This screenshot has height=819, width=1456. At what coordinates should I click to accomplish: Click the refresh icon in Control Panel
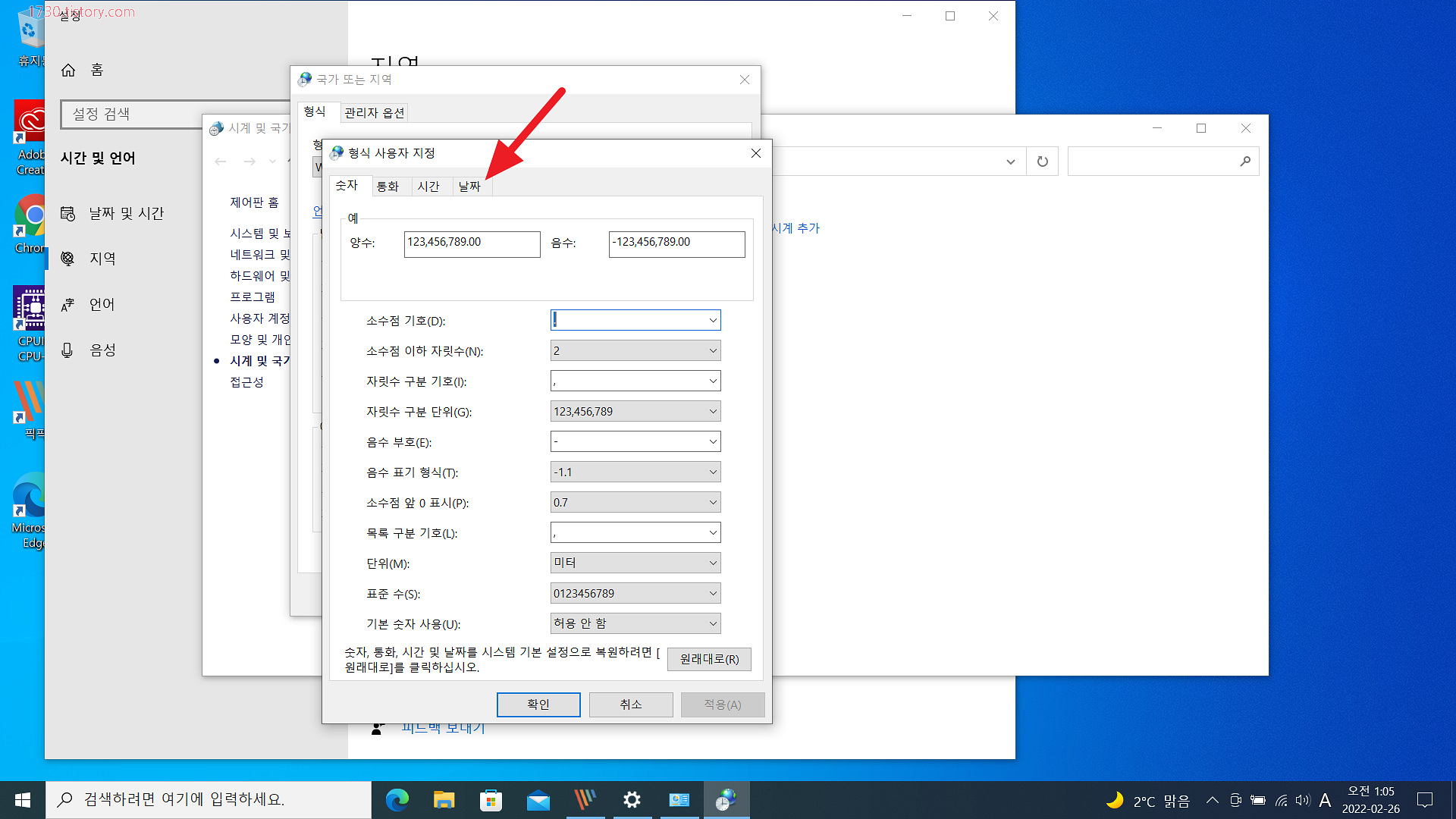click(1043, 162)
